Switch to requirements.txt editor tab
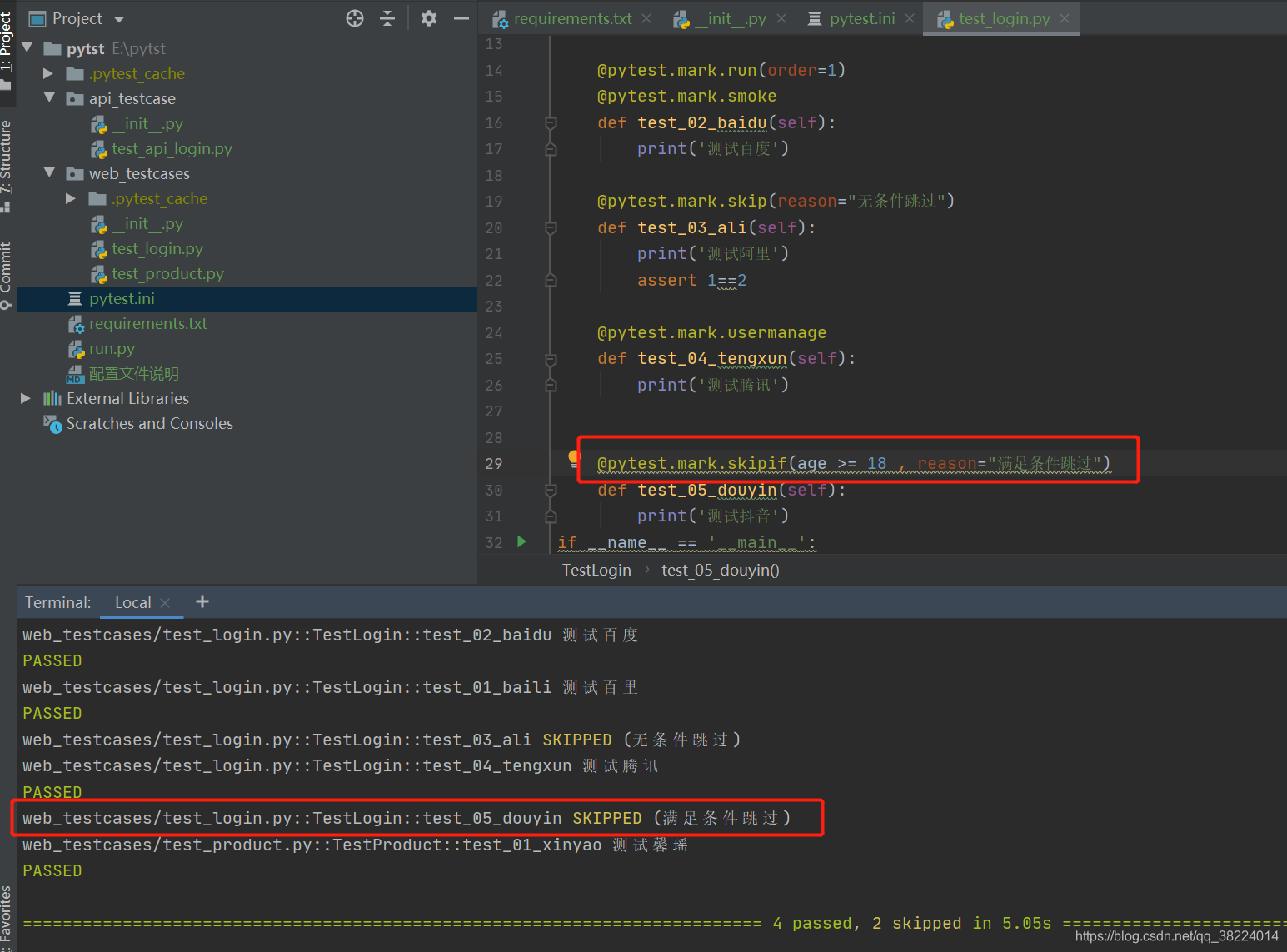Image resolution: width=1287 pixels, height=952 pixels. point(572,18)
